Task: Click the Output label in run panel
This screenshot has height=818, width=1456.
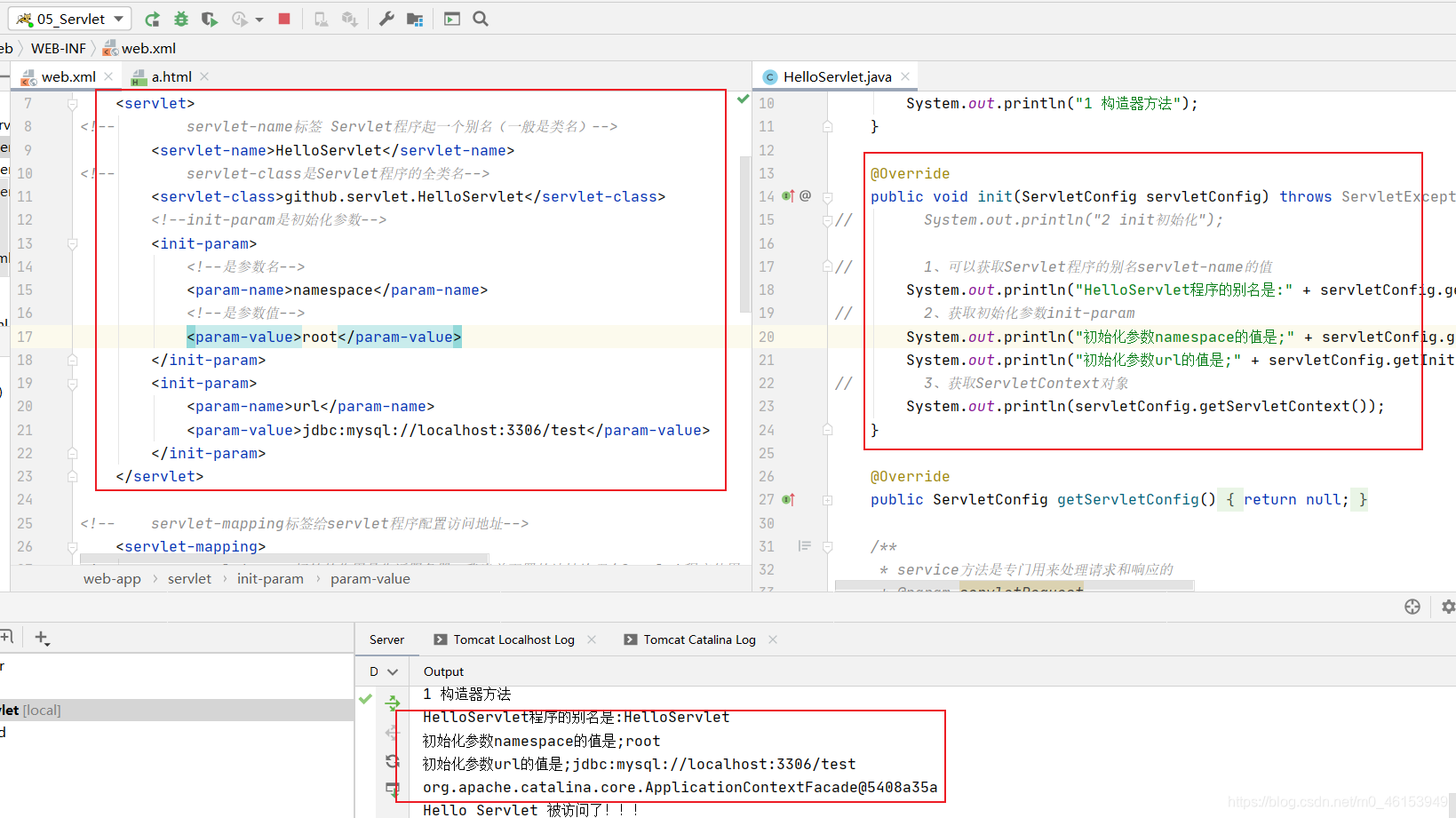Action: pyautogui.click(x=443, y=671)
